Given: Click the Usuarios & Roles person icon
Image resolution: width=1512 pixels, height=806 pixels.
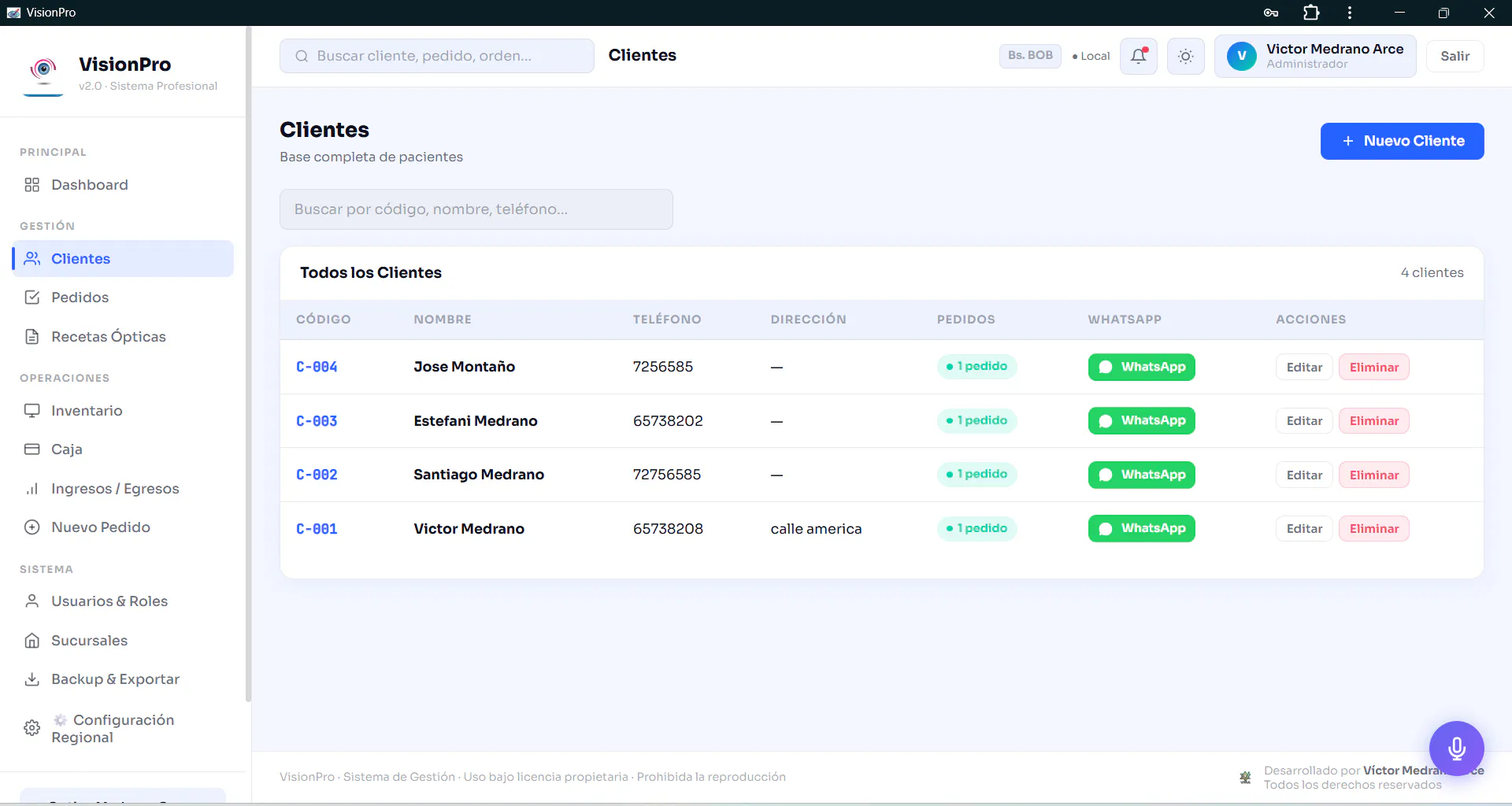Looking at the screenshot, I should coord(31,601).
